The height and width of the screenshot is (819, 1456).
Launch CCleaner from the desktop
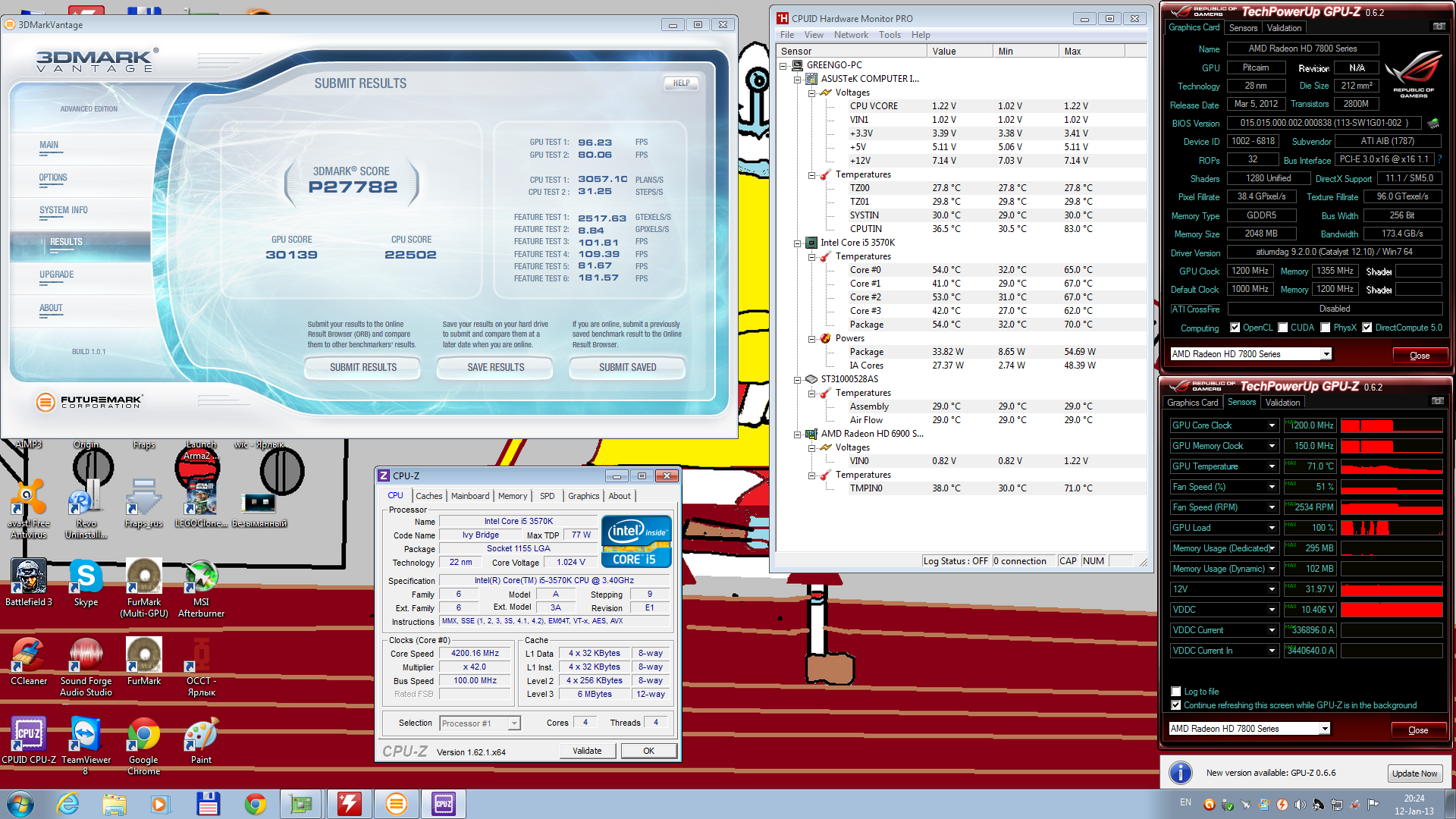click(29, 661)
